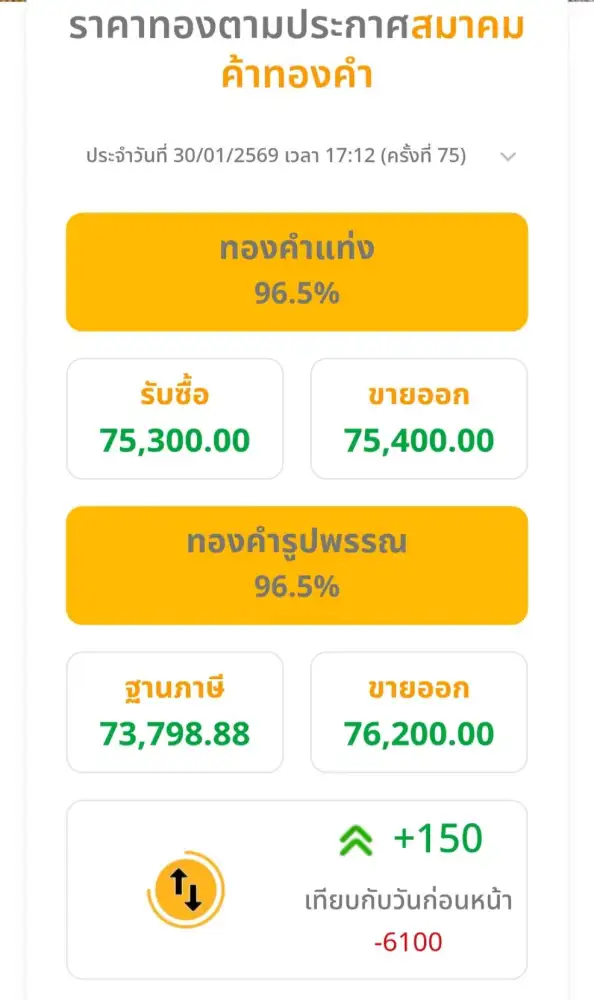Click the 73,798.88 tax base figure
The image size is (594, 1000).
tap(174, 733)
